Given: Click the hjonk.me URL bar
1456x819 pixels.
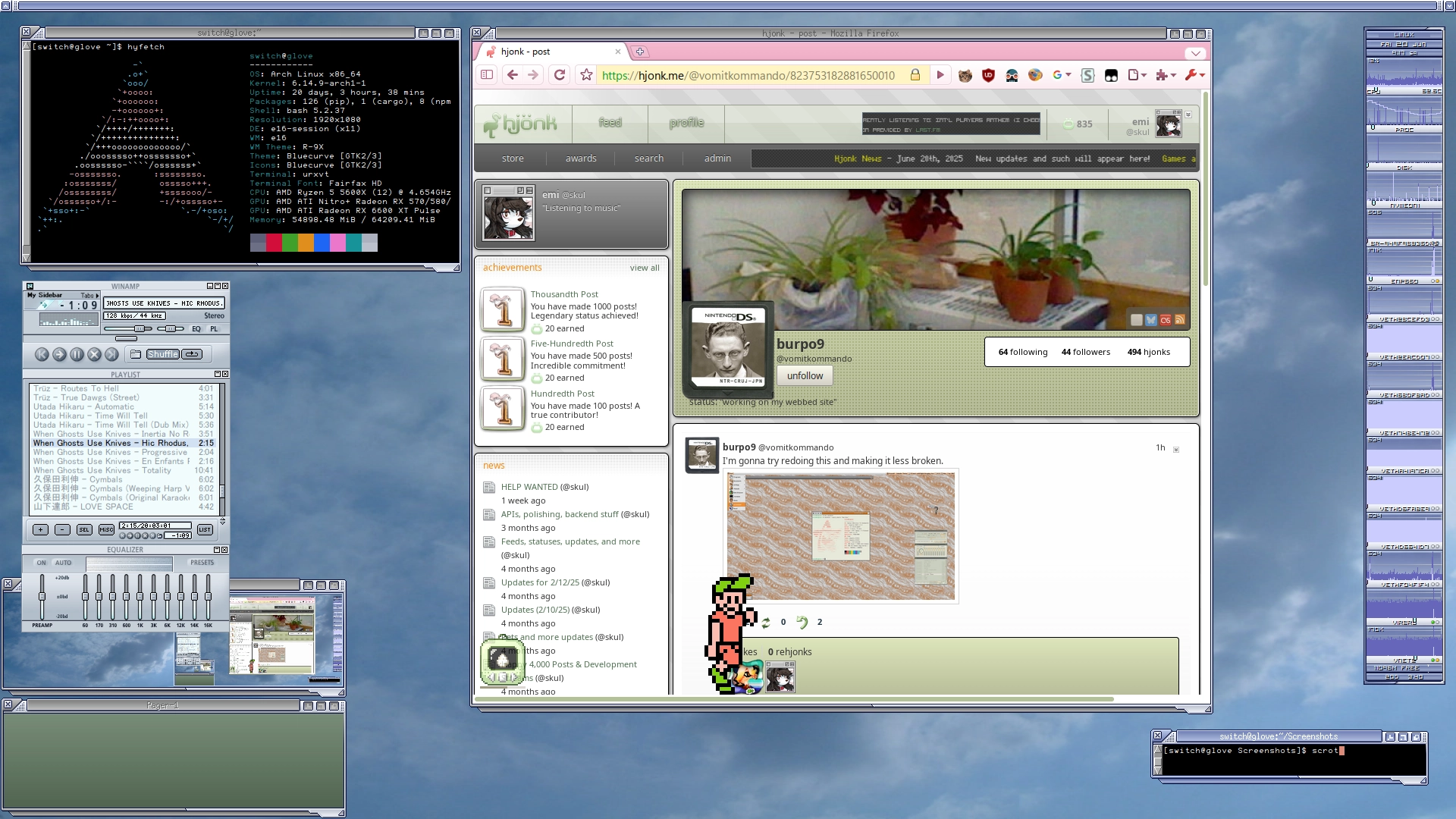Looking at the screenshot, I should pyautogui.click(x=748, y=75).
